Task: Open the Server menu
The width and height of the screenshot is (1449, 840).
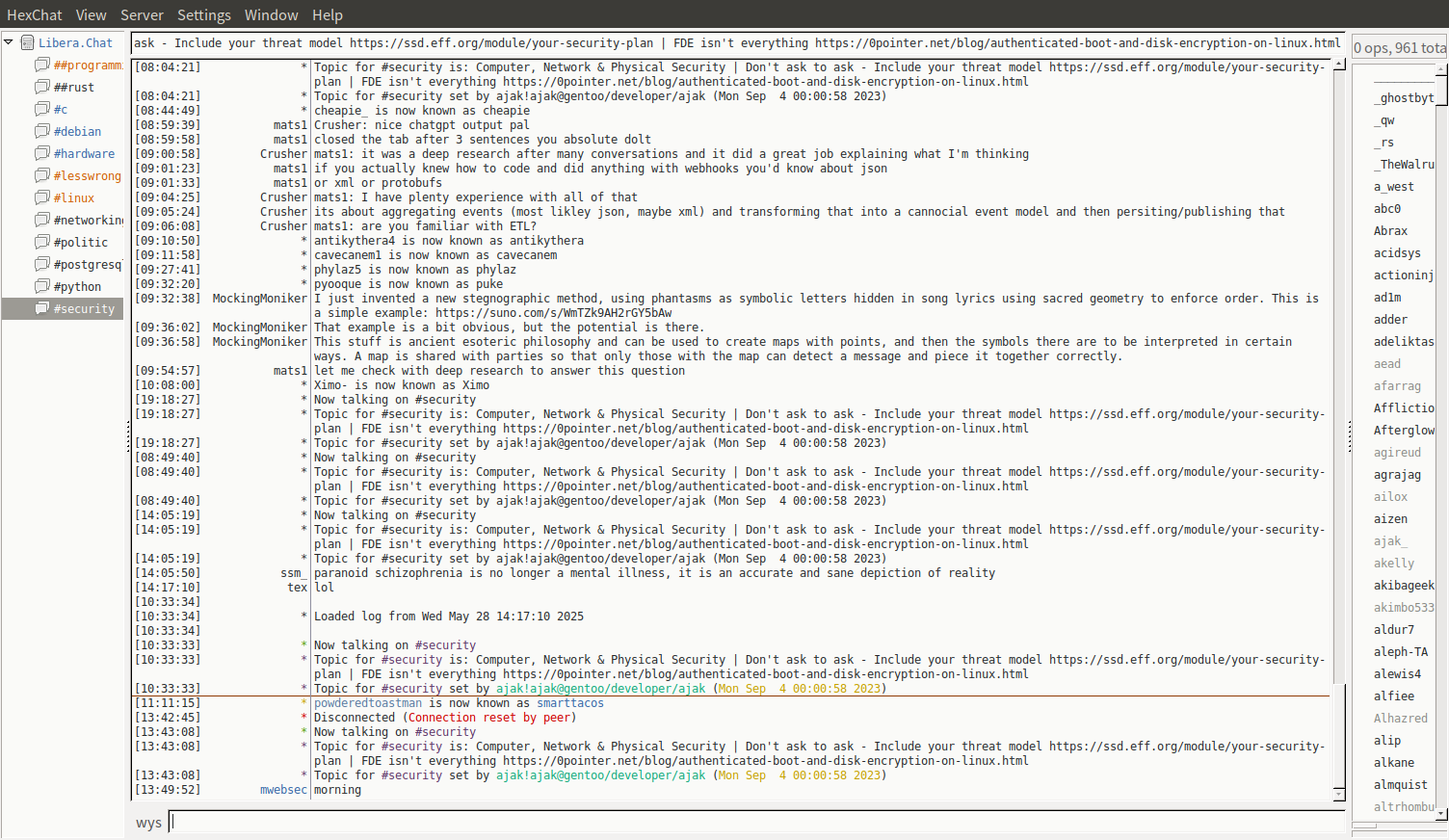Action: (142, 15)
